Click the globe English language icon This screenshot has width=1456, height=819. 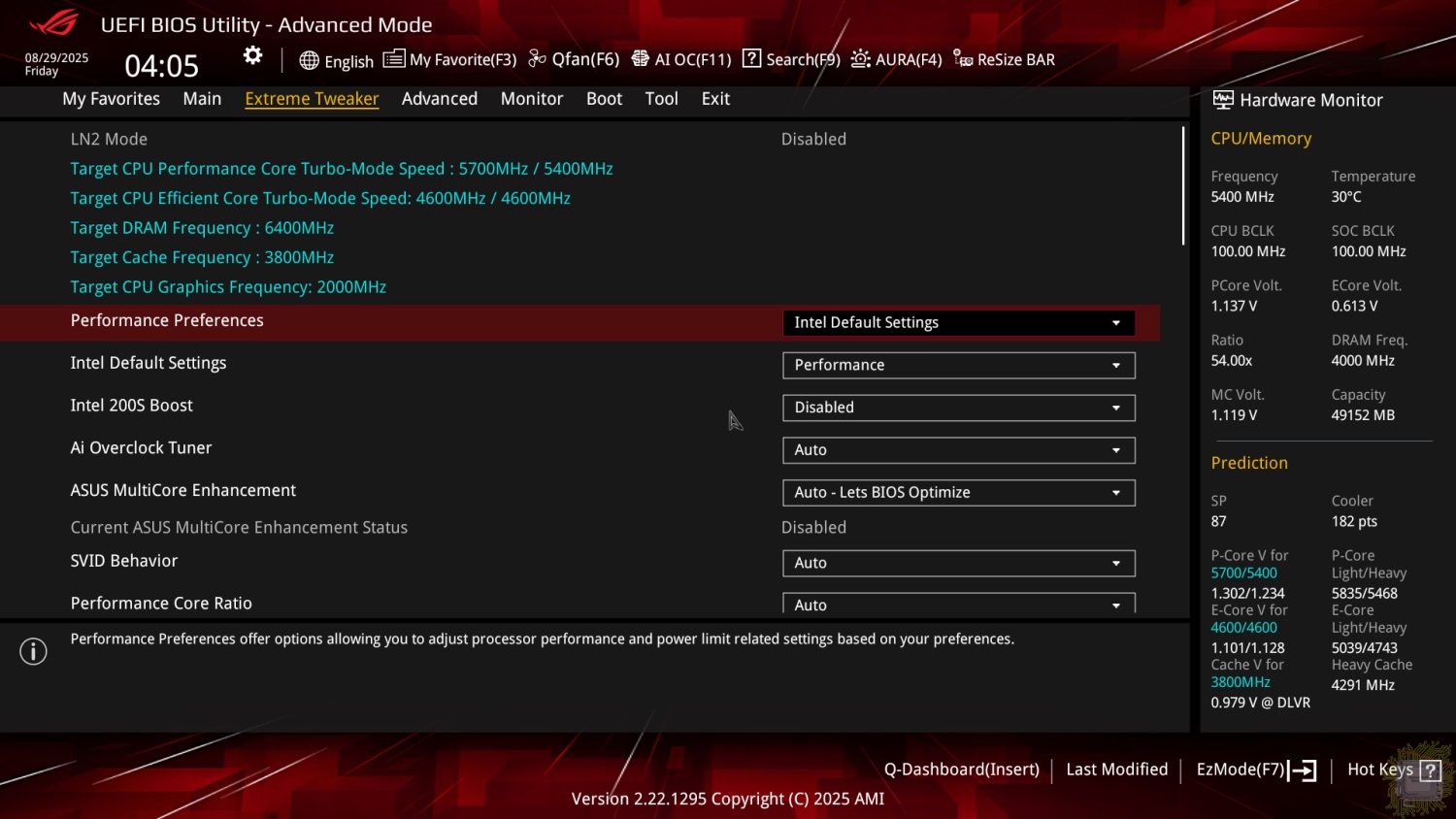(309, 60)
